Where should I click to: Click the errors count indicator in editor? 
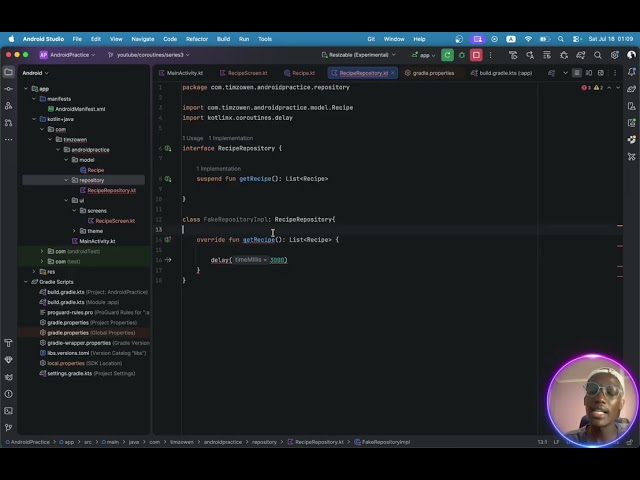point(586,88)
